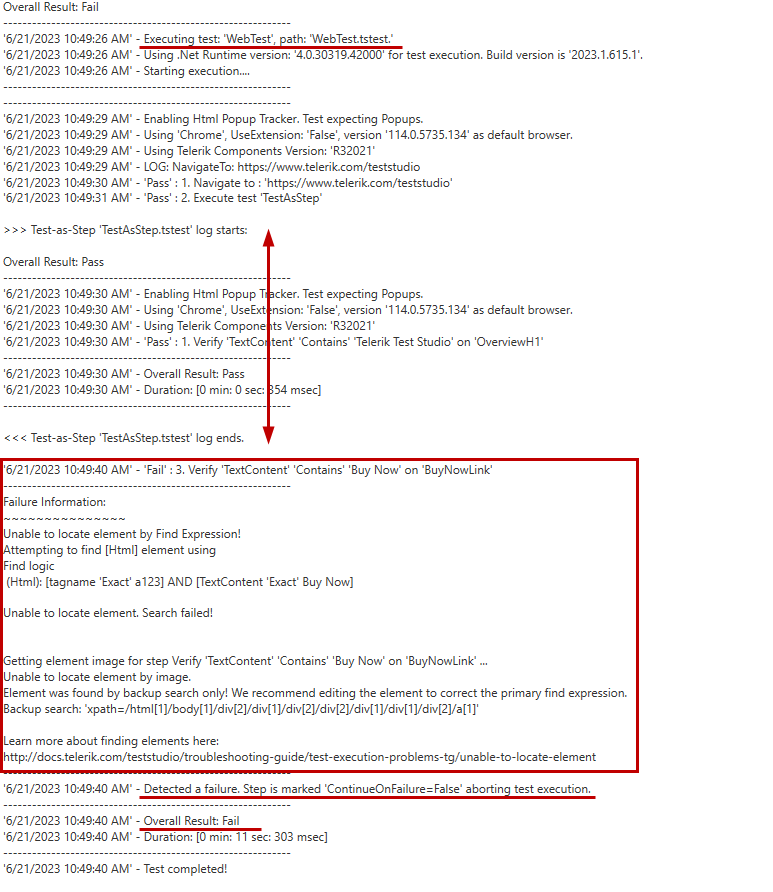Select 'Unable to locate element by Find Expression!'

tap(122, 534)
